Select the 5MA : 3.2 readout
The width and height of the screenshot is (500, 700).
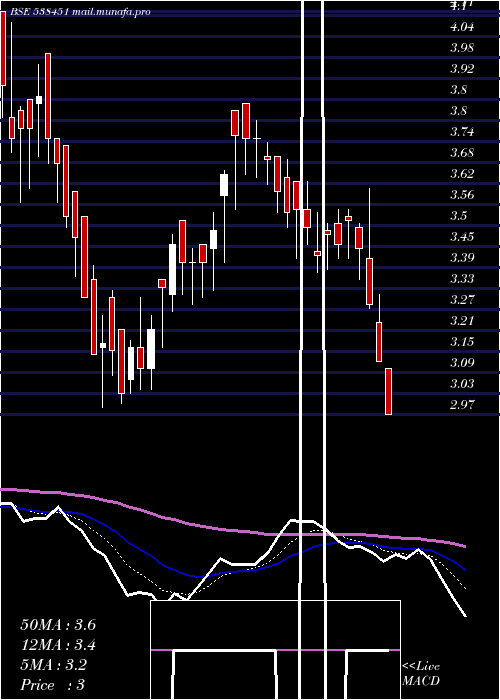54,665
